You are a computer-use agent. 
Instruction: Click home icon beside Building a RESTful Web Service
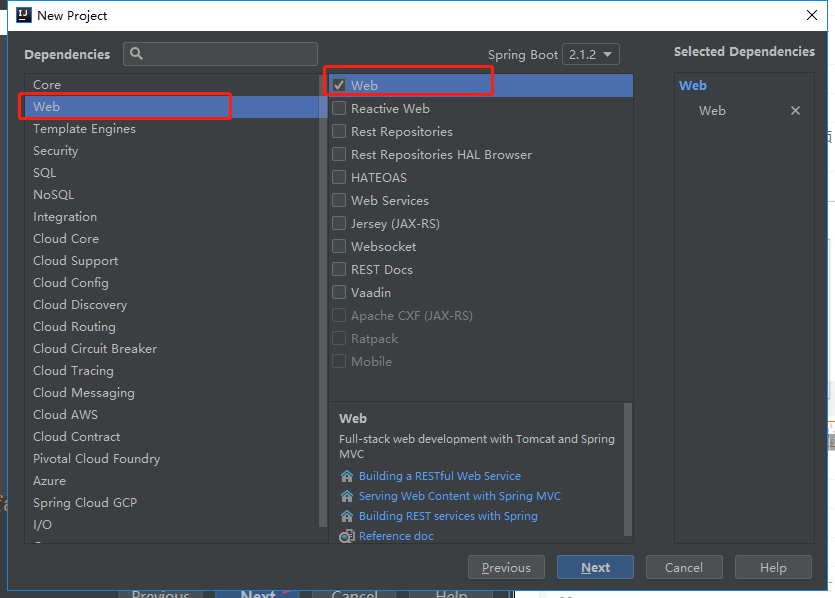click(347, 476)
